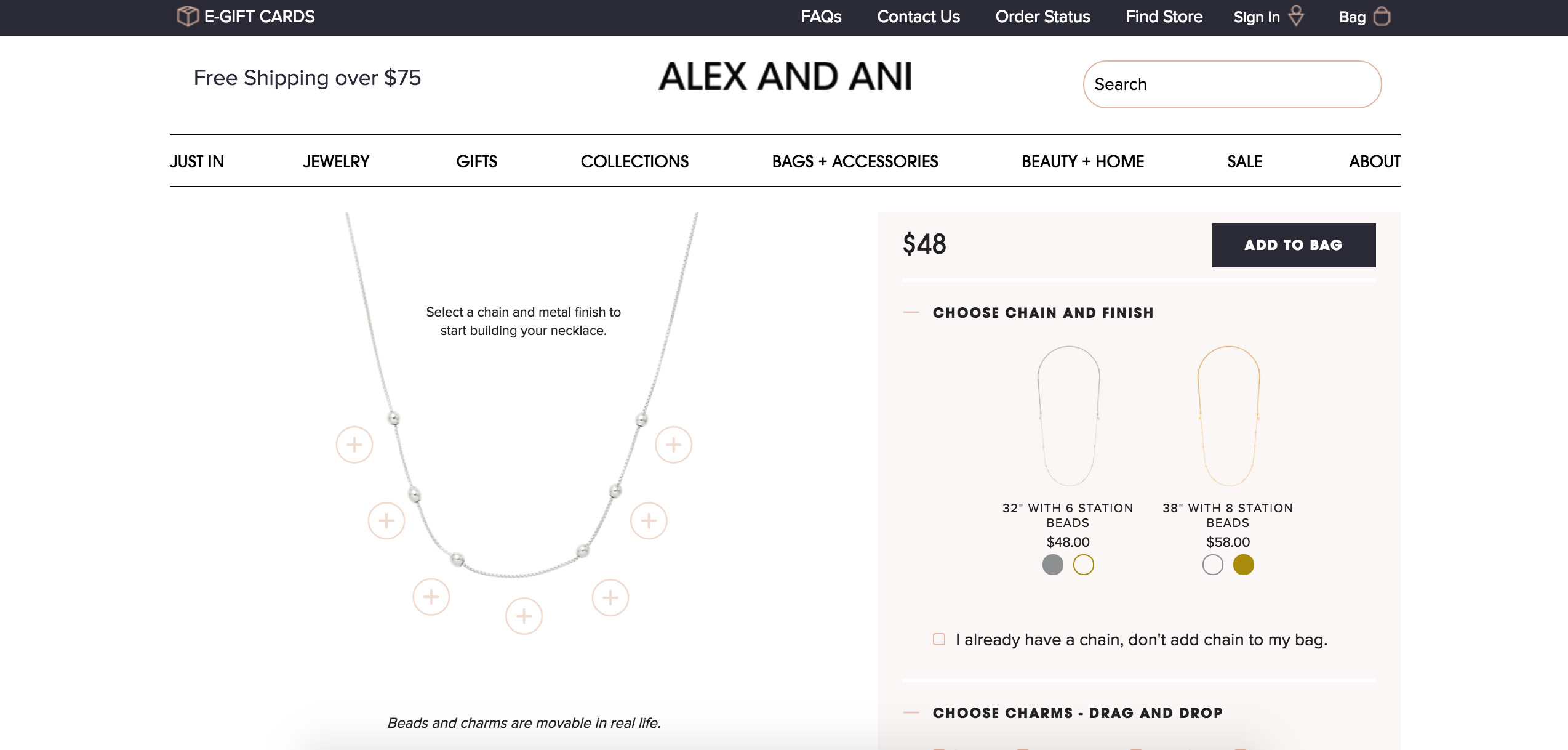Choose gold swatch for 38" chain

(x=1244, y=565)
